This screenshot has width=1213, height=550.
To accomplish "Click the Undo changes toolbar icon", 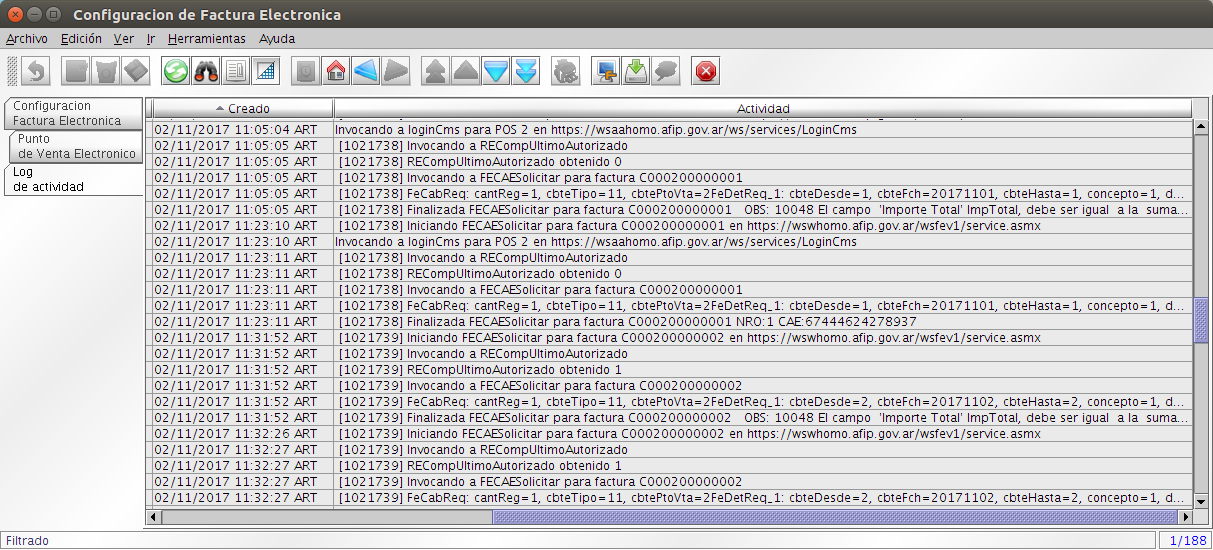I will (36, 71).
